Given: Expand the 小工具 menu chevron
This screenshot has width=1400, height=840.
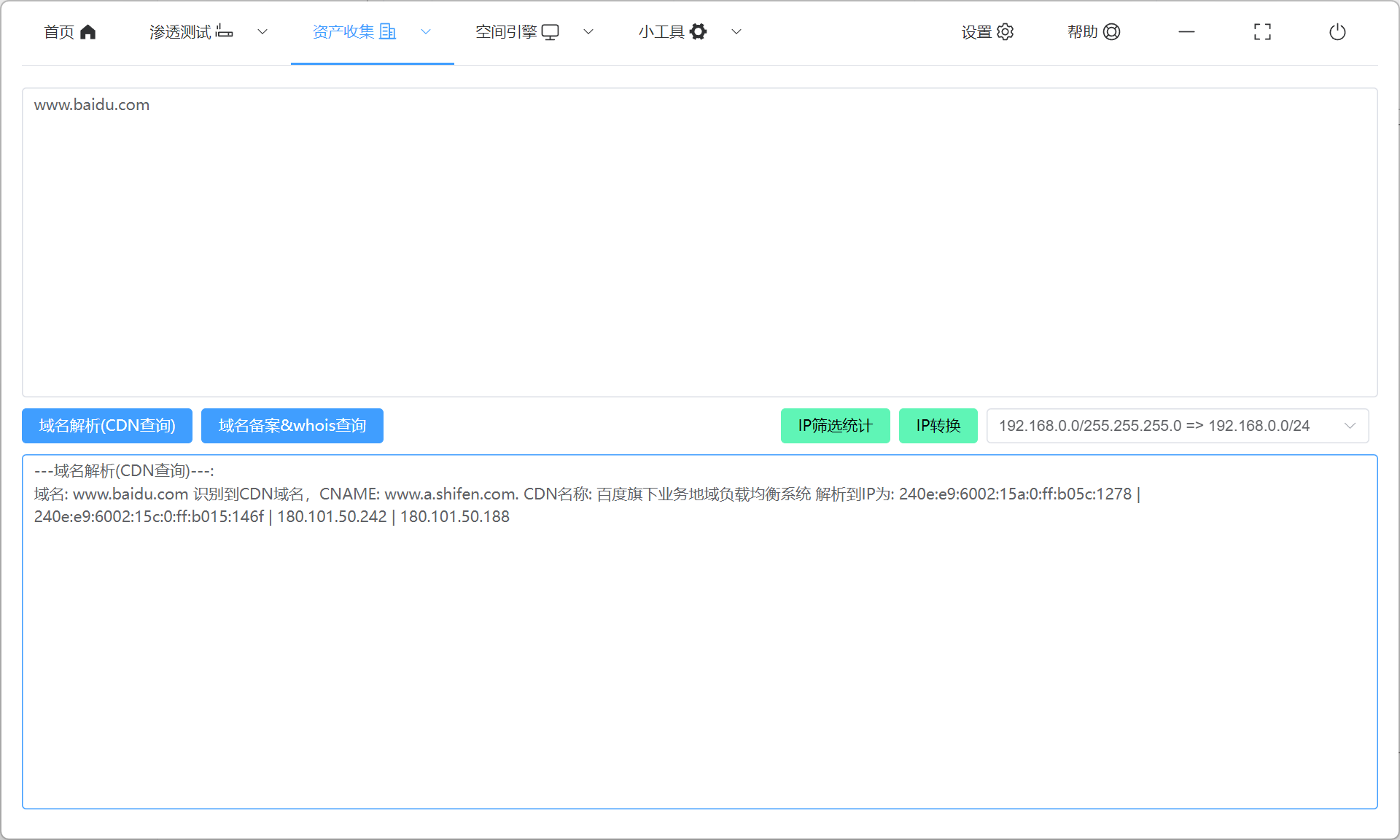Looking at the screenshot, I should 736,32.
